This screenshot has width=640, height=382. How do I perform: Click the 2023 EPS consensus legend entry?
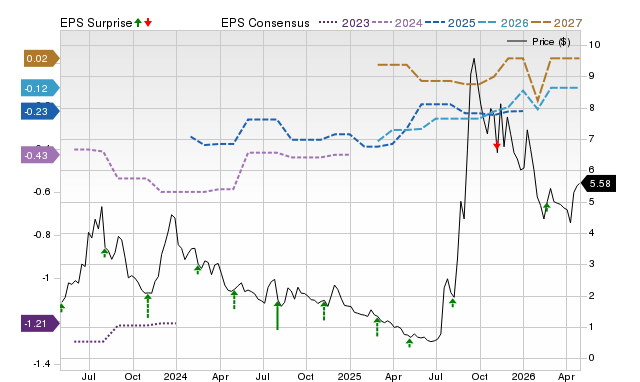[x=344, y=23]
